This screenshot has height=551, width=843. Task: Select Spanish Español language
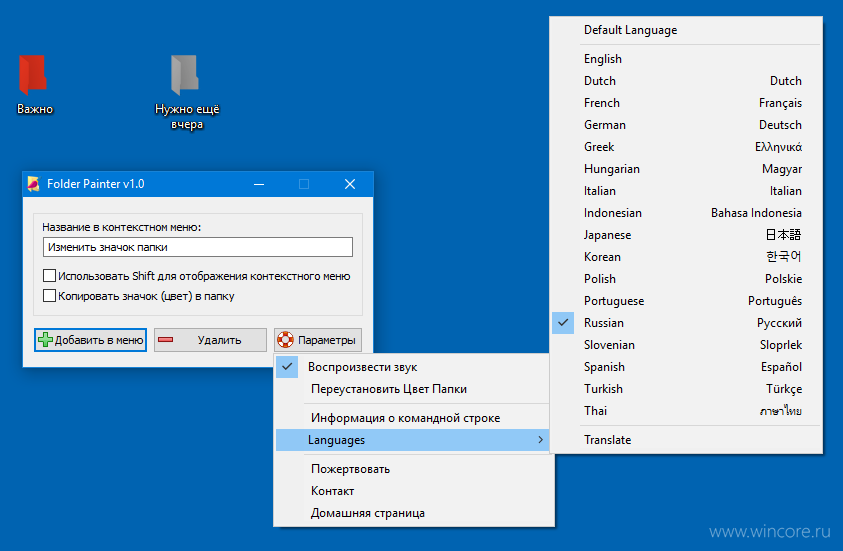686,367
